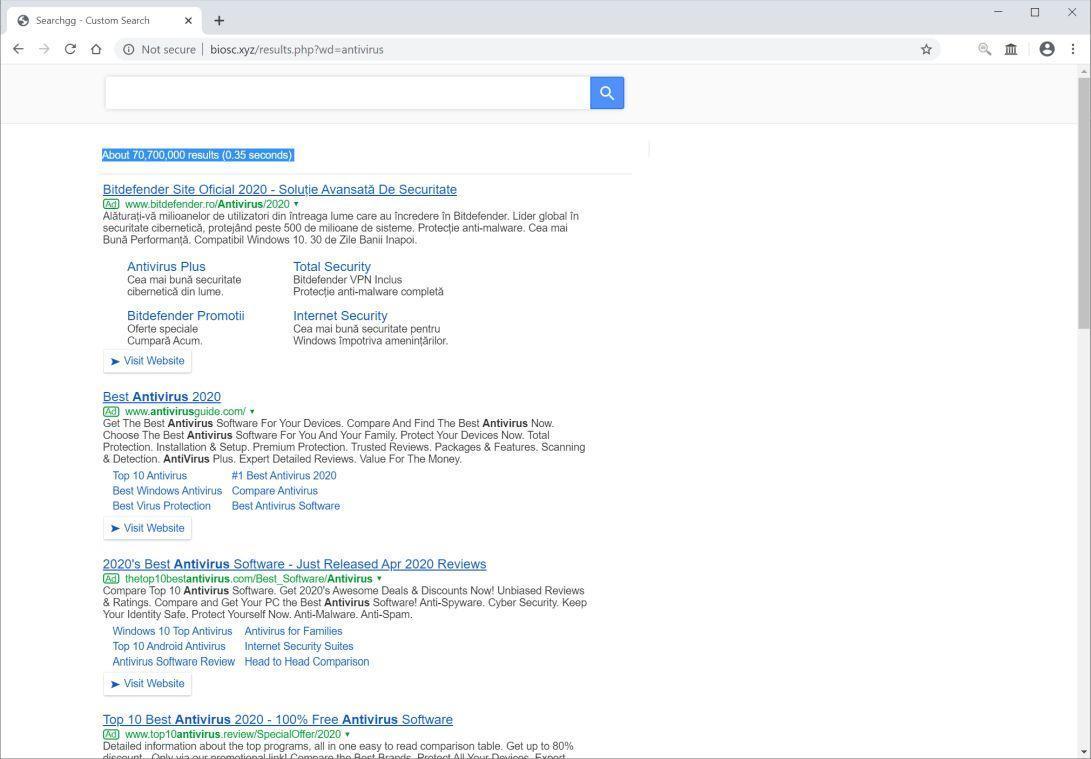Image resolution: width=1091 pixels, height=759 pixels.
Task: Click the magnifier extension icon in the toolbar
Action: (x=984, y=48)
